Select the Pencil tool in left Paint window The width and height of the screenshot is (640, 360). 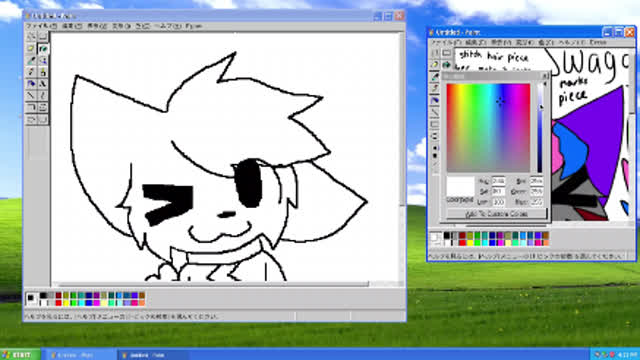pos(31,72)
